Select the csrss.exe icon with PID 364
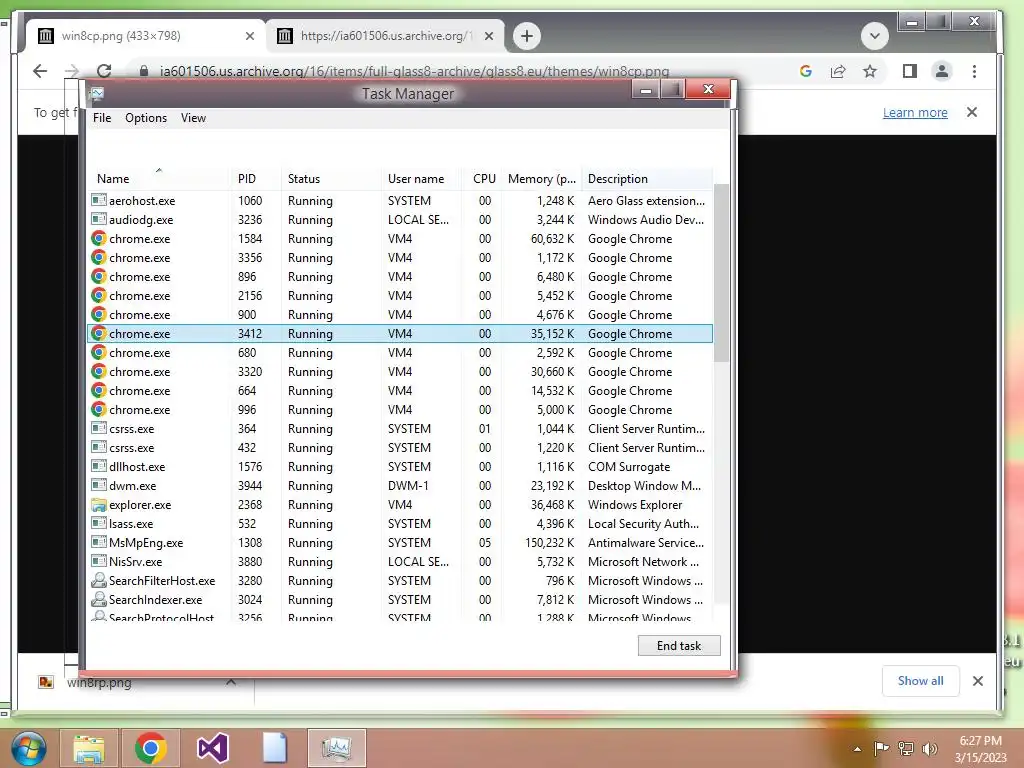The height and width of the screenshot is (768, 1024). point(99,428)
